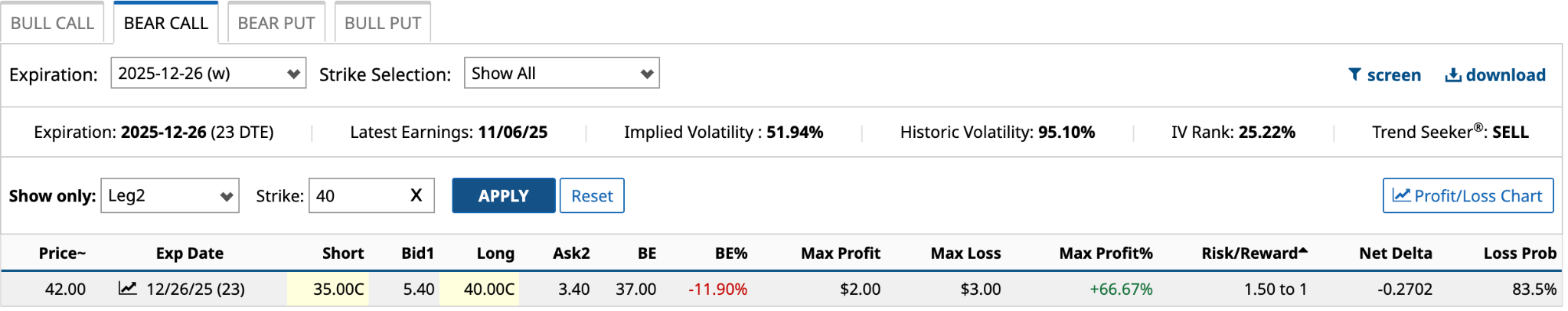Switch to the BEAR PUT tab
The height and width of the screenshot is (311, 1568).
pos(276,23)
